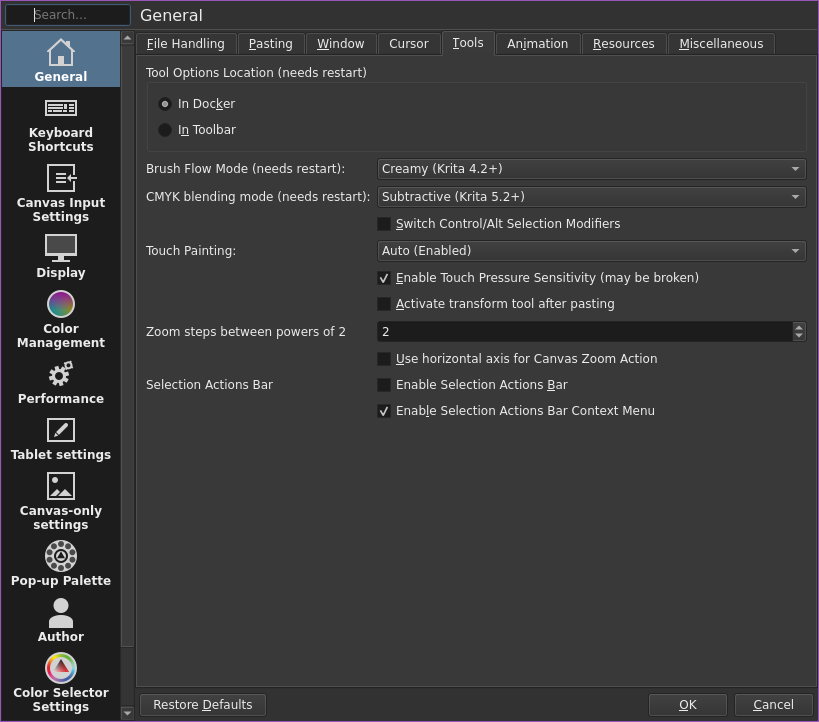Viewport: 819px width, 722px height.
Task: Select the Performance gears icon
Action: point(61,374)
